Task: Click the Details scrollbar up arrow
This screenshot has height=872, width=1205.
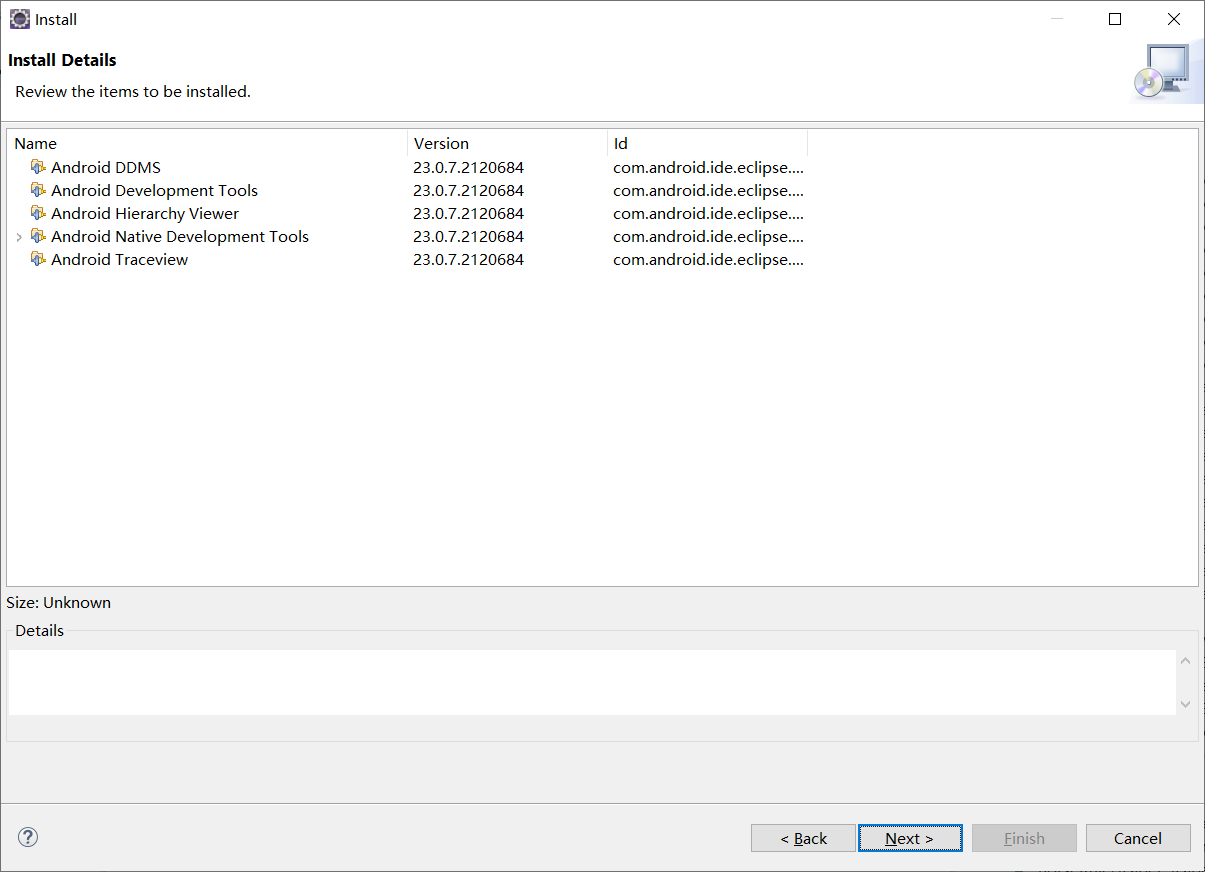Action: [x=1185, y=661]
